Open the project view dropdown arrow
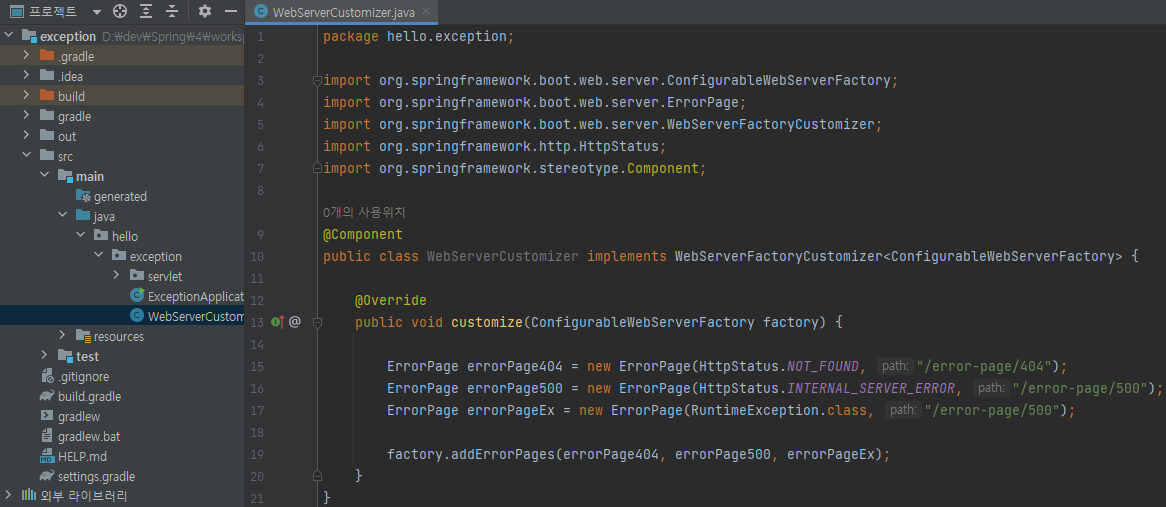Viewport: 1166px width, 507px height. [97, 12]
